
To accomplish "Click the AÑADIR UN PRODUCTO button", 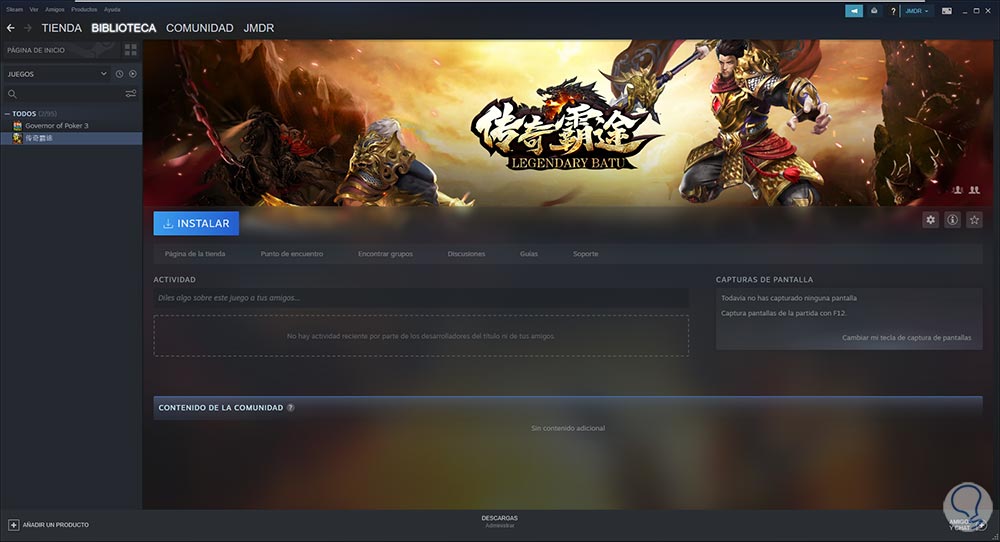I will tap(48, 525).
